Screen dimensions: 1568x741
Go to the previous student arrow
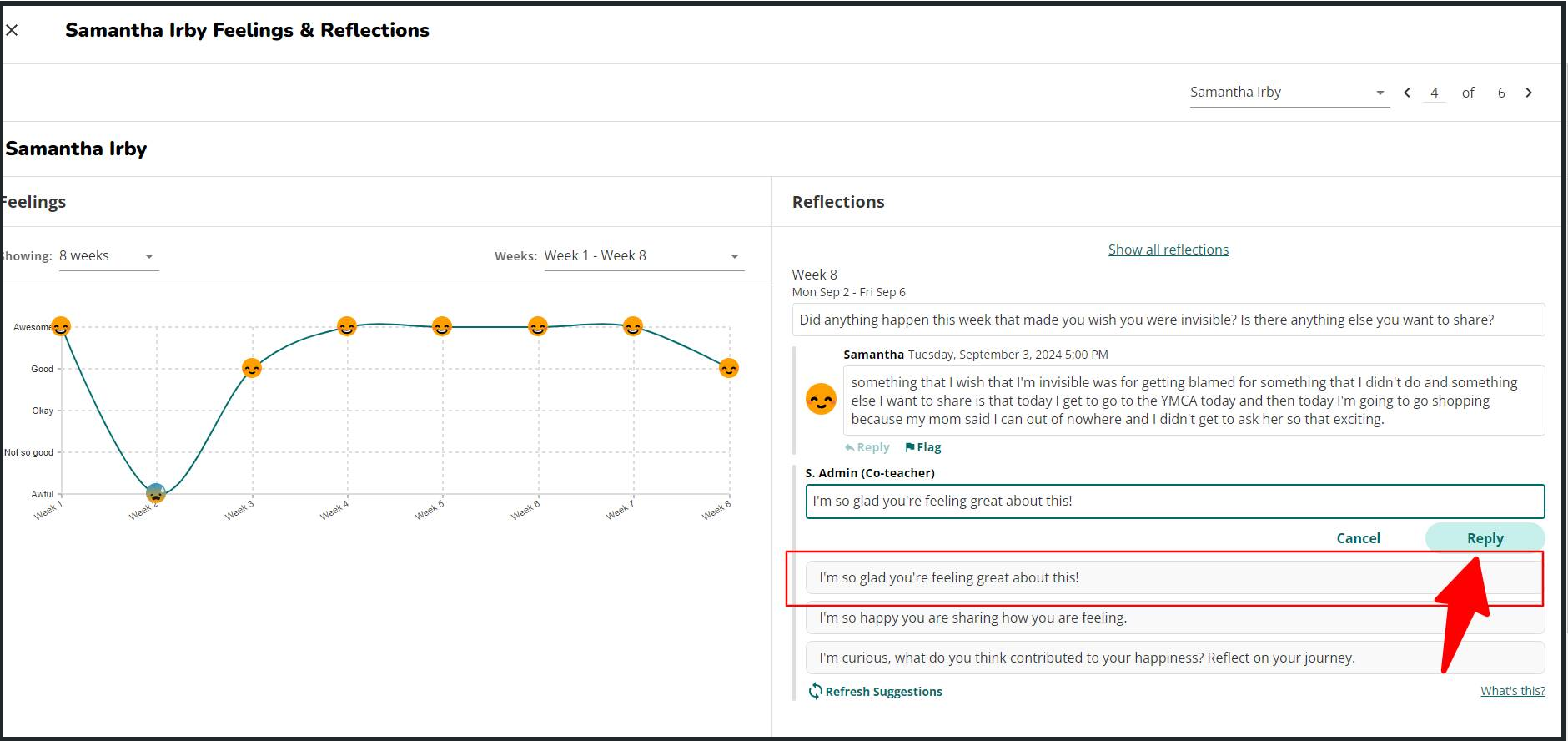click(x=1407, y=93)
